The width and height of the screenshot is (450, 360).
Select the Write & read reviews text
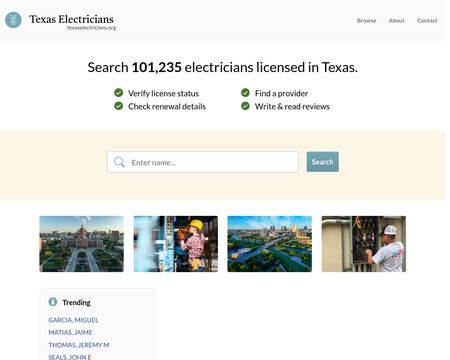click(x=292, y=106)
